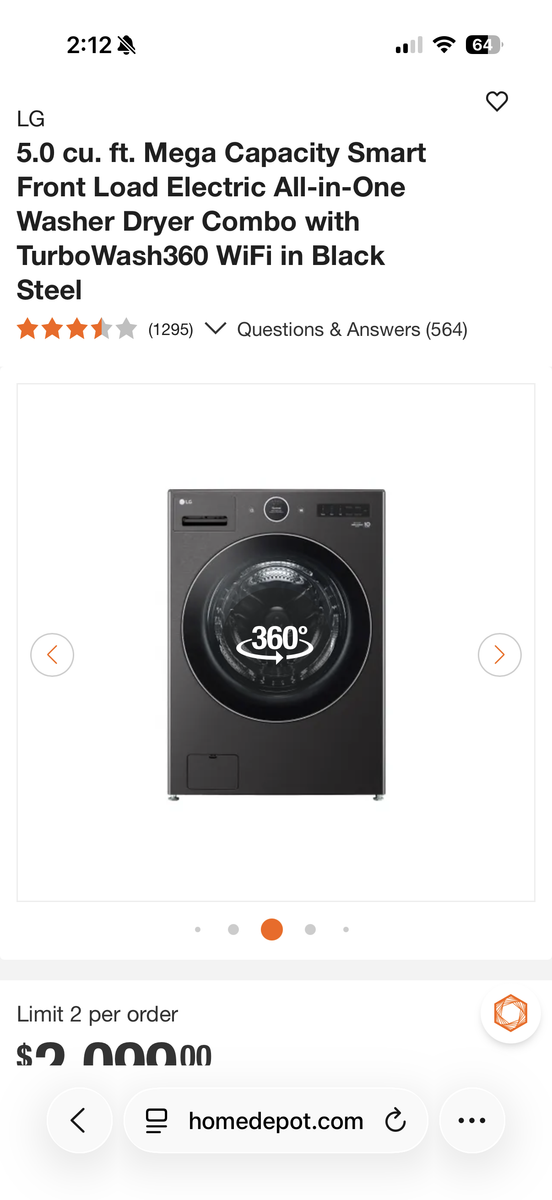This screenshot has height=1200, width=552.
Task: Tap browser back arrow button
Action: (x=78, y=1120)
